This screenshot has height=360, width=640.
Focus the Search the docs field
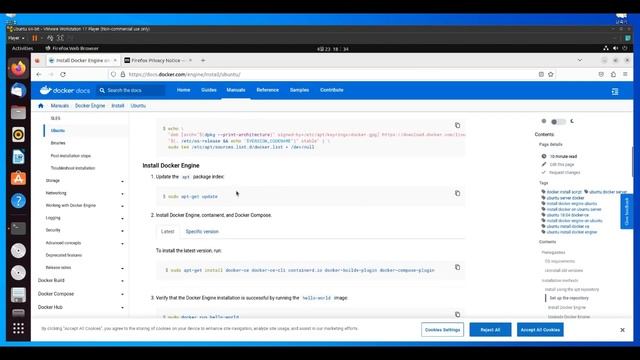(131, 90)
